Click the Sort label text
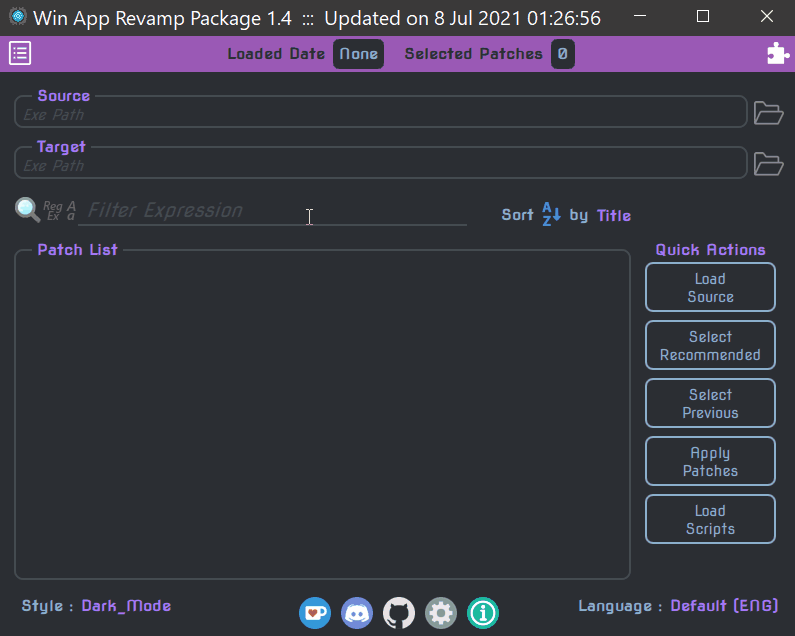795x636 pixels. tap(518, 215)
